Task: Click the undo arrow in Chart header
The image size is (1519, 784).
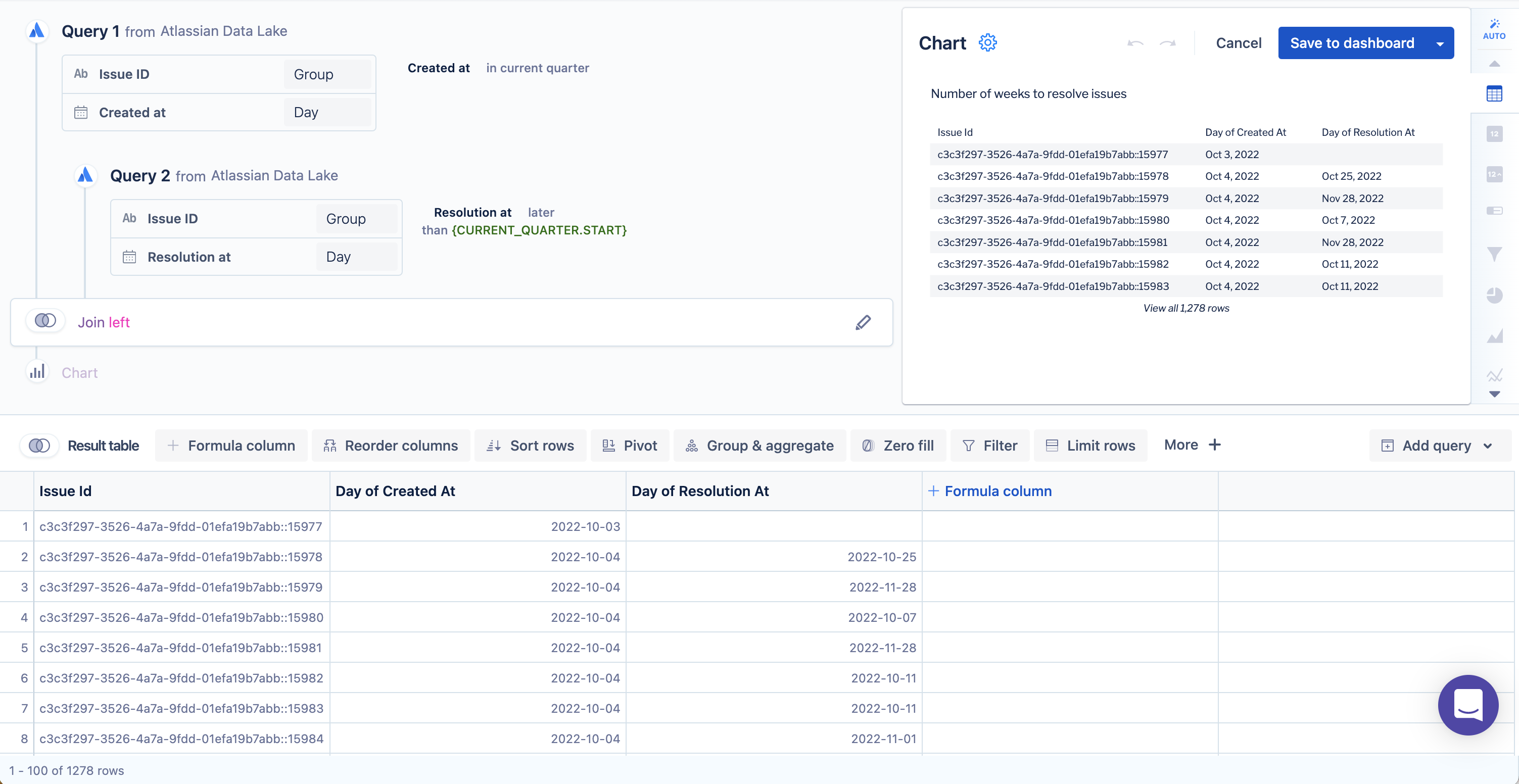Action: [1135, 43]
